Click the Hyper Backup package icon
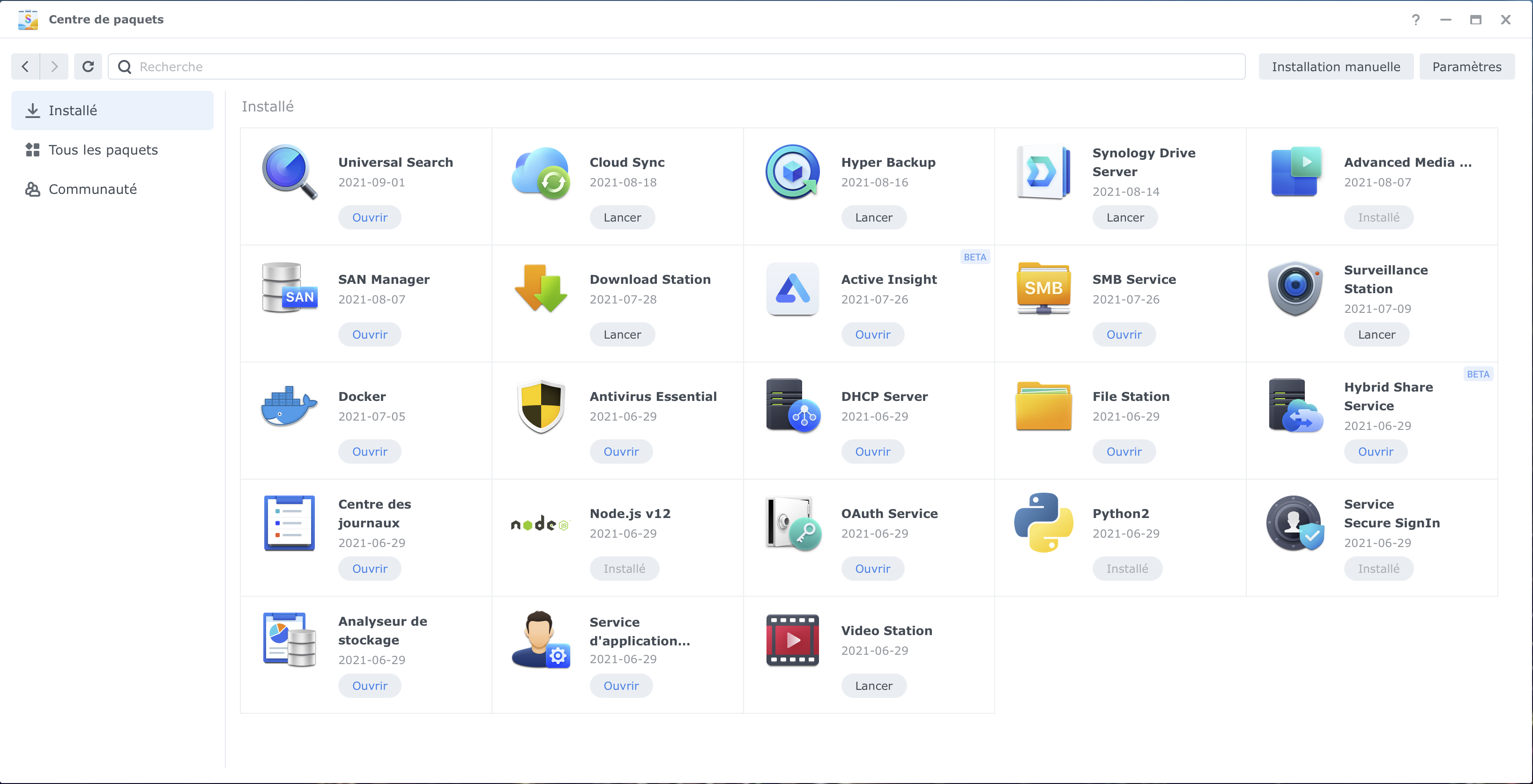This screenshot has height=784, width=1533. click(x=792, y=172)
